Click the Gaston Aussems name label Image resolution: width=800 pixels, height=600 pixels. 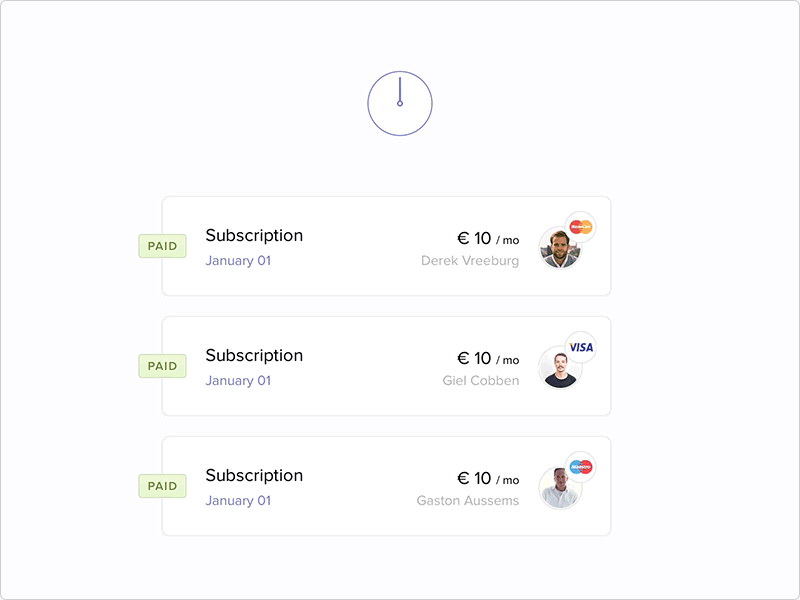(x=468, y=501)
